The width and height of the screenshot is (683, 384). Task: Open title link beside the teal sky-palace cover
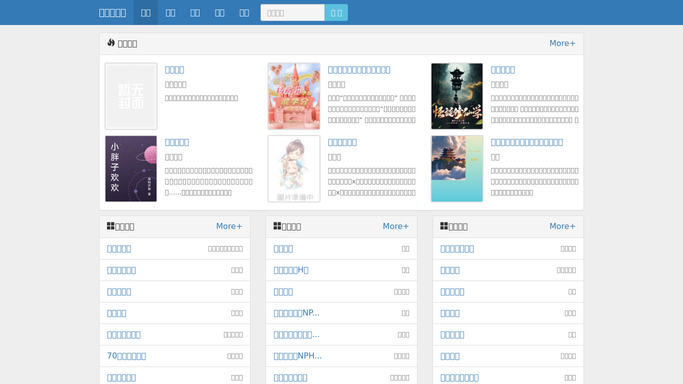click(x=527, y=142)
